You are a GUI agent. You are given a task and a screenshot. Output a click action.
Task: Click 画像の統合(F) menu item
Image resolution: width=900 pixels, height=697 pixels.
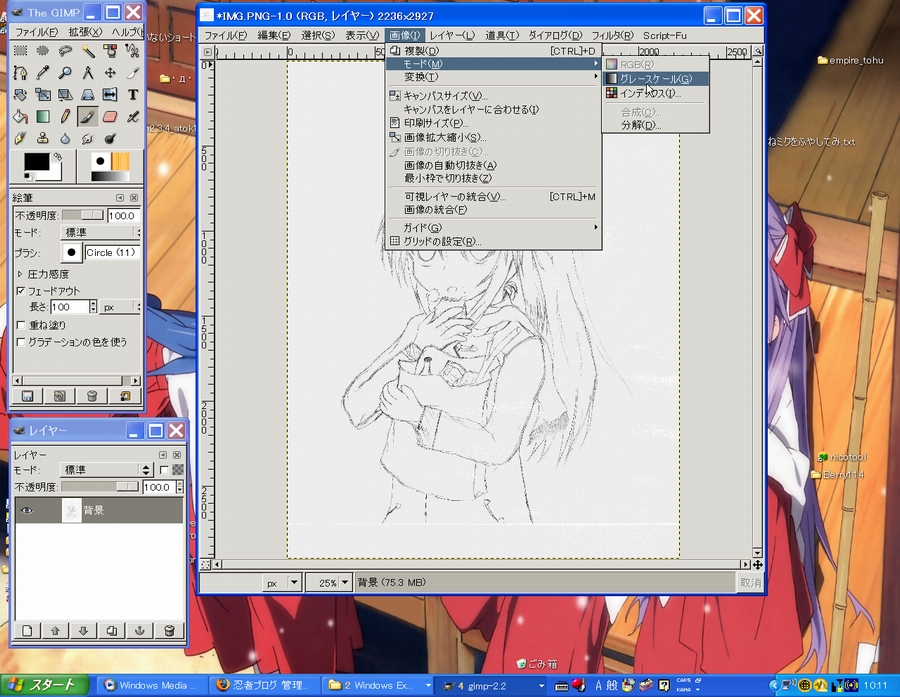(x=494, y=210)
